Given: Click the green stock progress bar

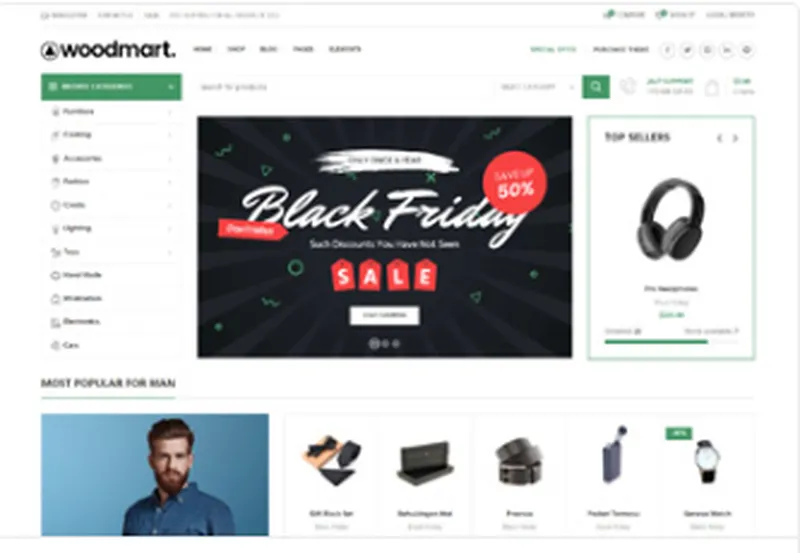Looking at the screenshot, I should tap(656, 341).
